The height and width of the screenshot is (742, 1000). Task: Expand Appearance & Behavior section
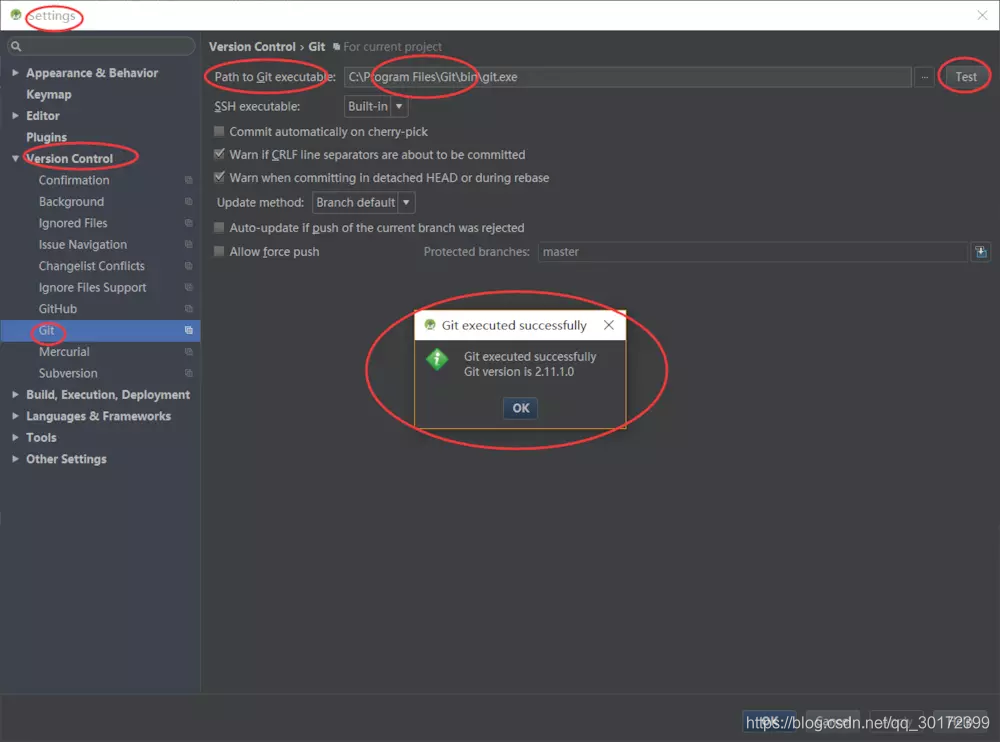pyautogui.click(x=15, y=73)
